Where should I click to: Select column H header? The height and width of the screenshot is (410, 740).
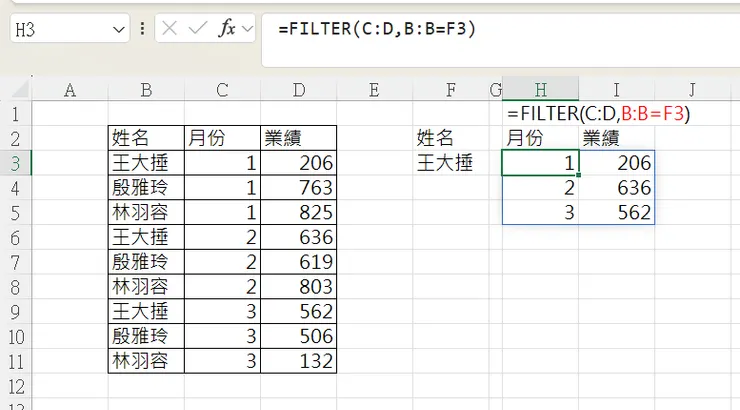pyautogui.click(x=540, y=91)
